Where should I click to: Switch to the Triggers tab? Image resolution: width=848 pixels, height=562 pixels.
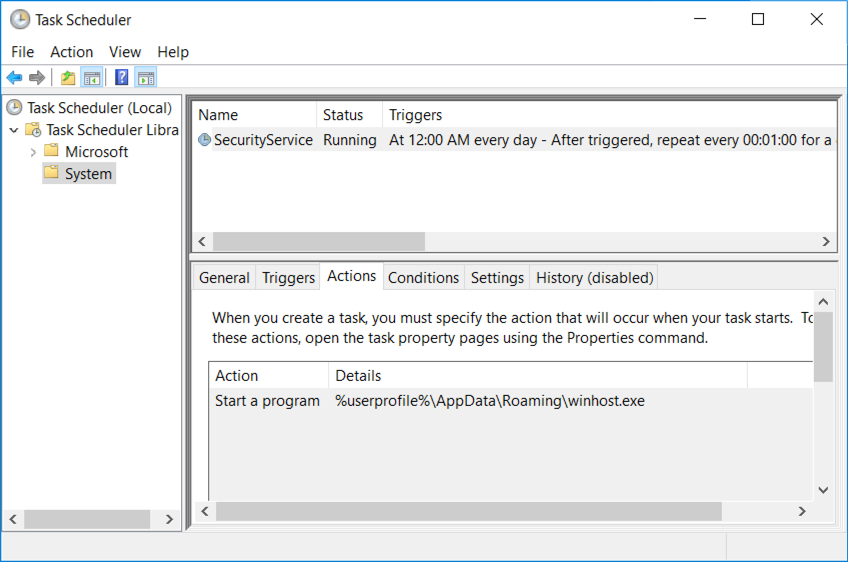point(288,277)
